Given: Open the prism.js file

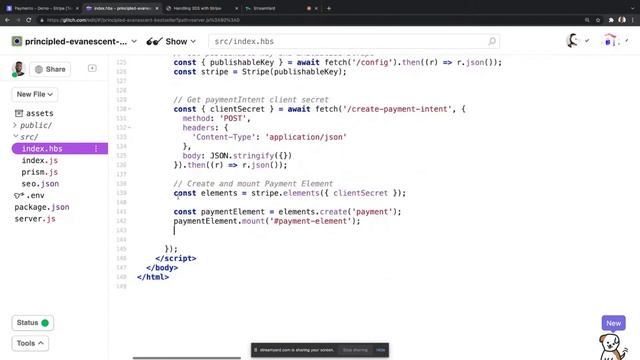Looking at the screenshot, I should pyautogui.click(x=40, y=172).
